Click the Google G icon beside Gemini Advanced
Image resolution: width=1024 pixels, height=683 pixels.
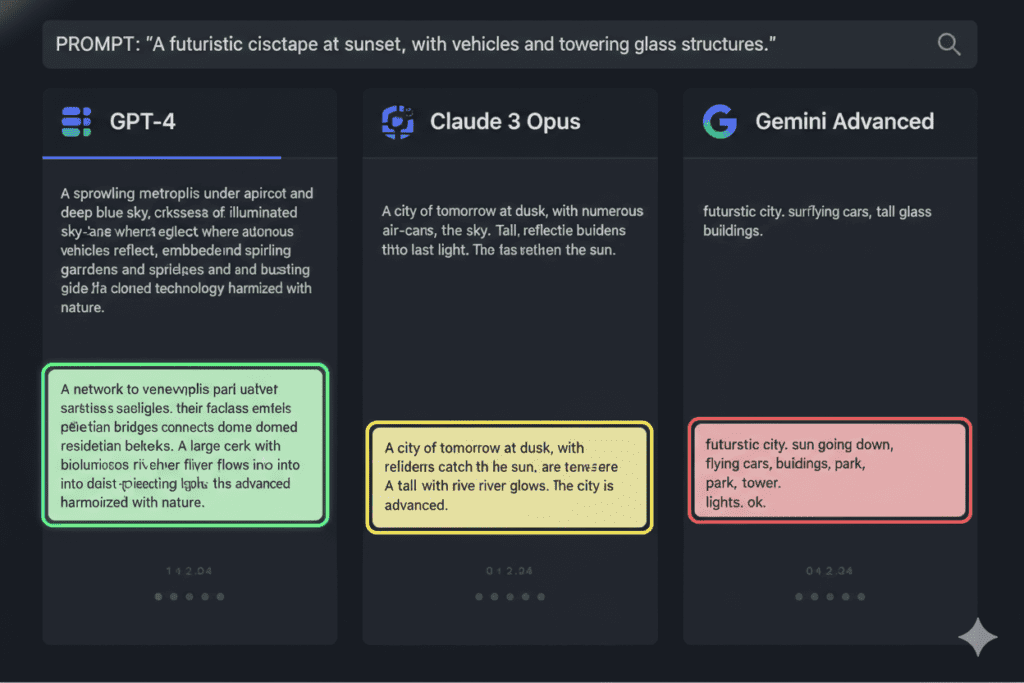pos(719,122)
